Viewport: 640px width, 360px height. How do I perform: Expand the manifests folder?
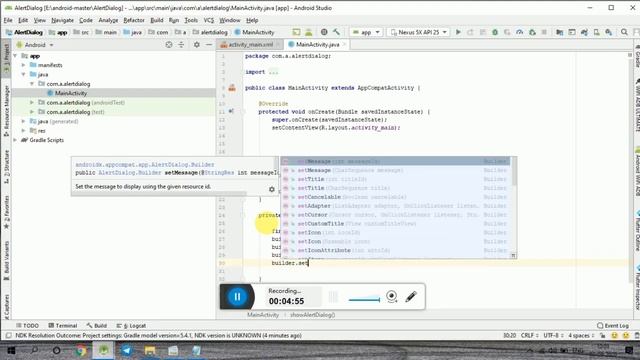[x=24, y=65]
